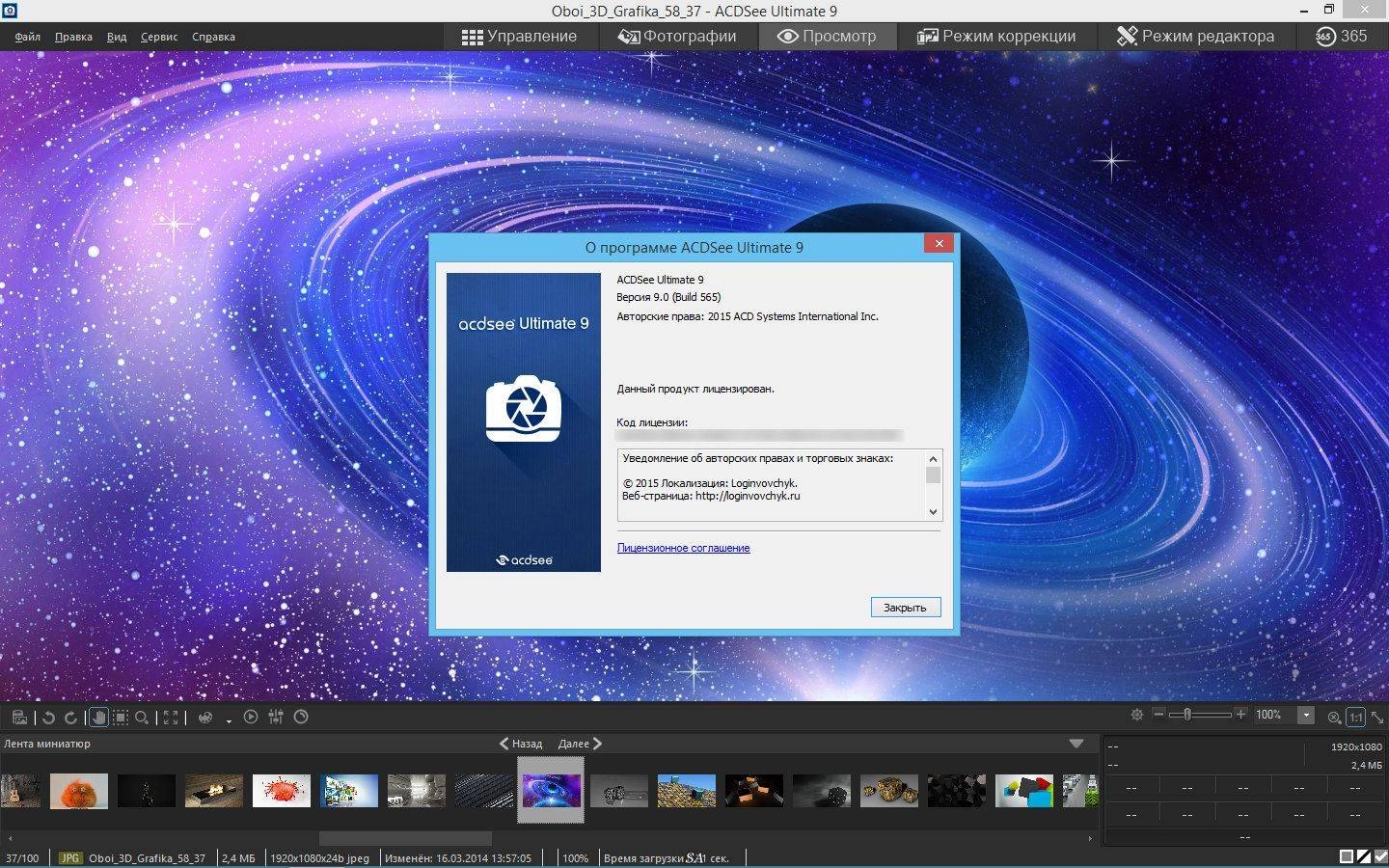The image size is (1389, 868).
Task: Select the rectangular Selection tool
Action: [x=120, y=717]
